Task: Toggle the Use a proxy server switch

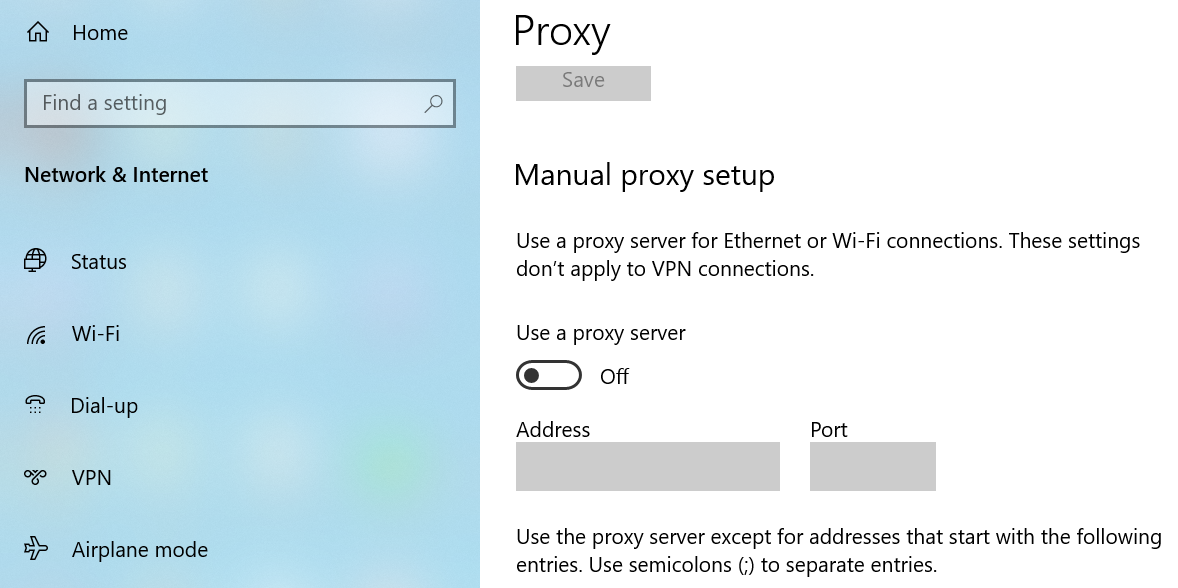Action: [548, 376]
